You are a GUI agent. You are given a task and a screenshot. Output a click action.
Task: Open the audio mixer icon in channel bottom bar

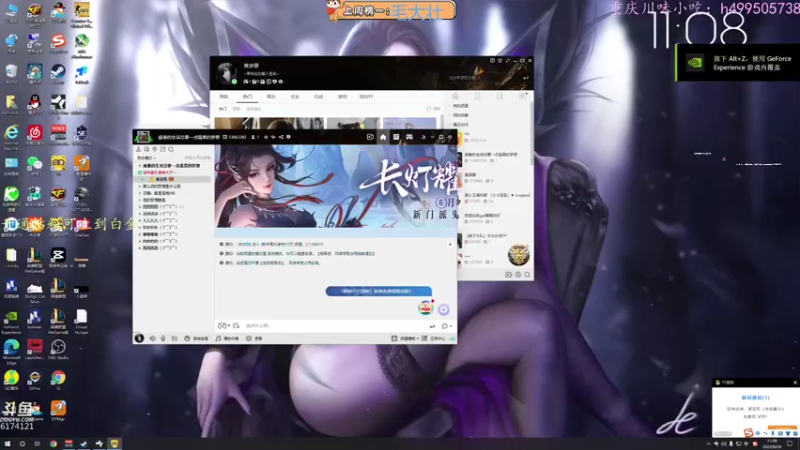point(174,338)
